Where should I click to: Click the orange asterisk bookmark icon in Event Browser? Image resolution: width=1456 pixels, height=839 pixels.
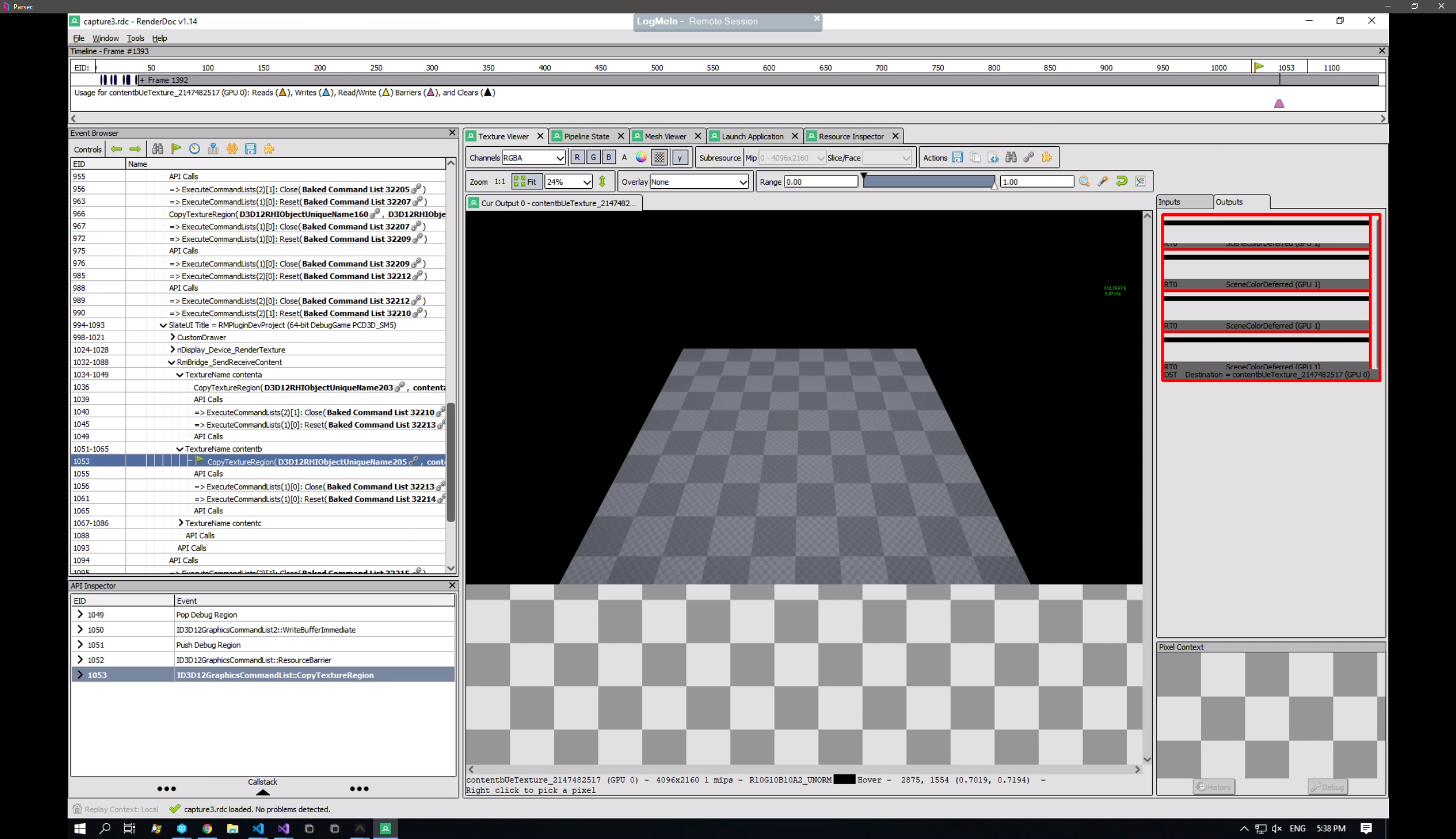pyautogui.click(x=232, y=149)
